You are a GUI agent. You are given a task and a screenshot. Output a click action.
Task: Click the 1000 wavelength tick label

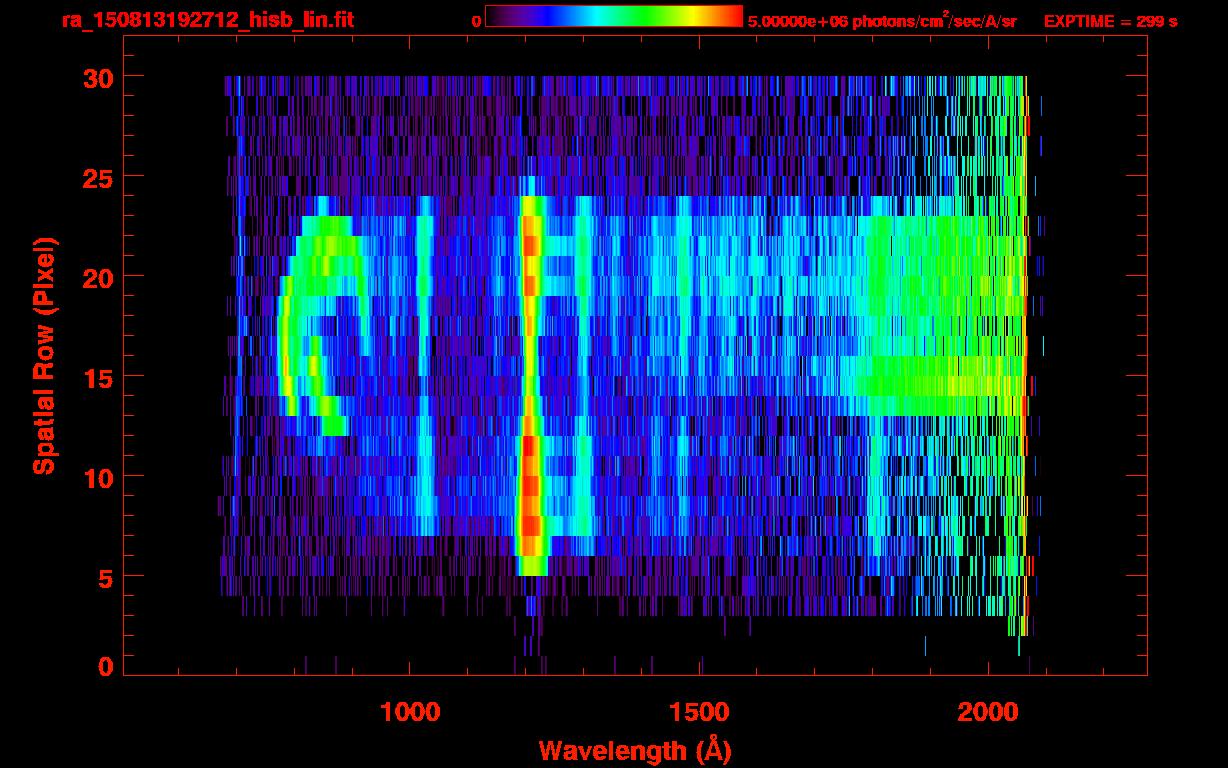point(410,711)
